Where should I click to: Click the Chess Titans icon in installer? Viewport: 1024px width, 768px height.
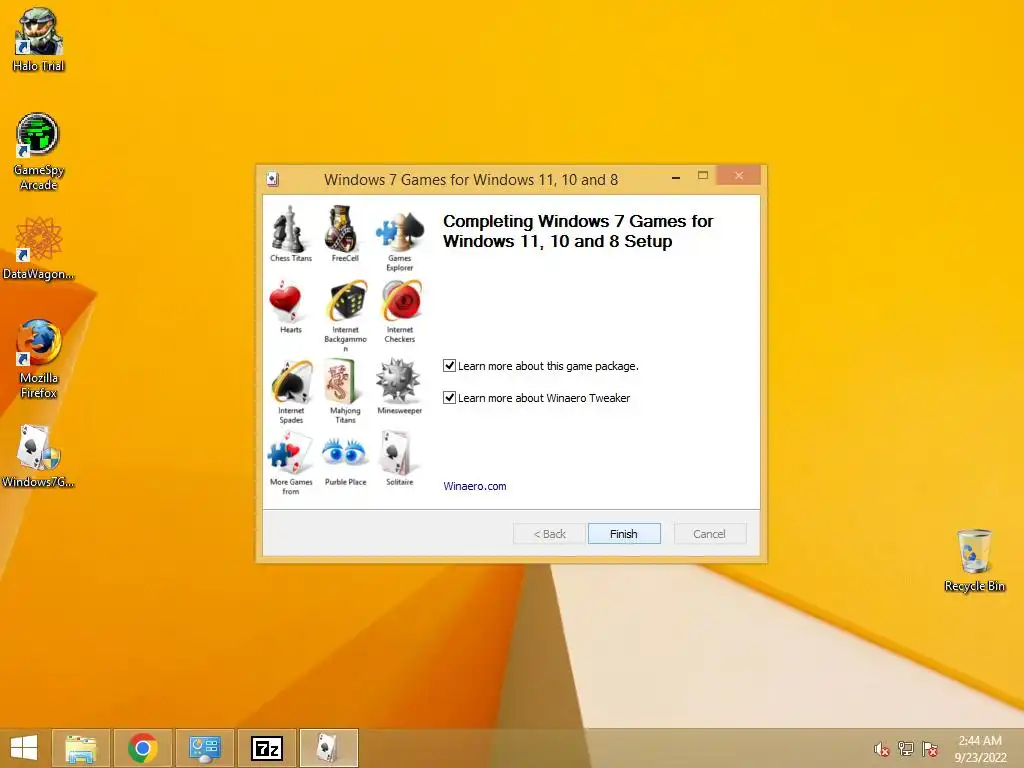[x=289, y=229]
